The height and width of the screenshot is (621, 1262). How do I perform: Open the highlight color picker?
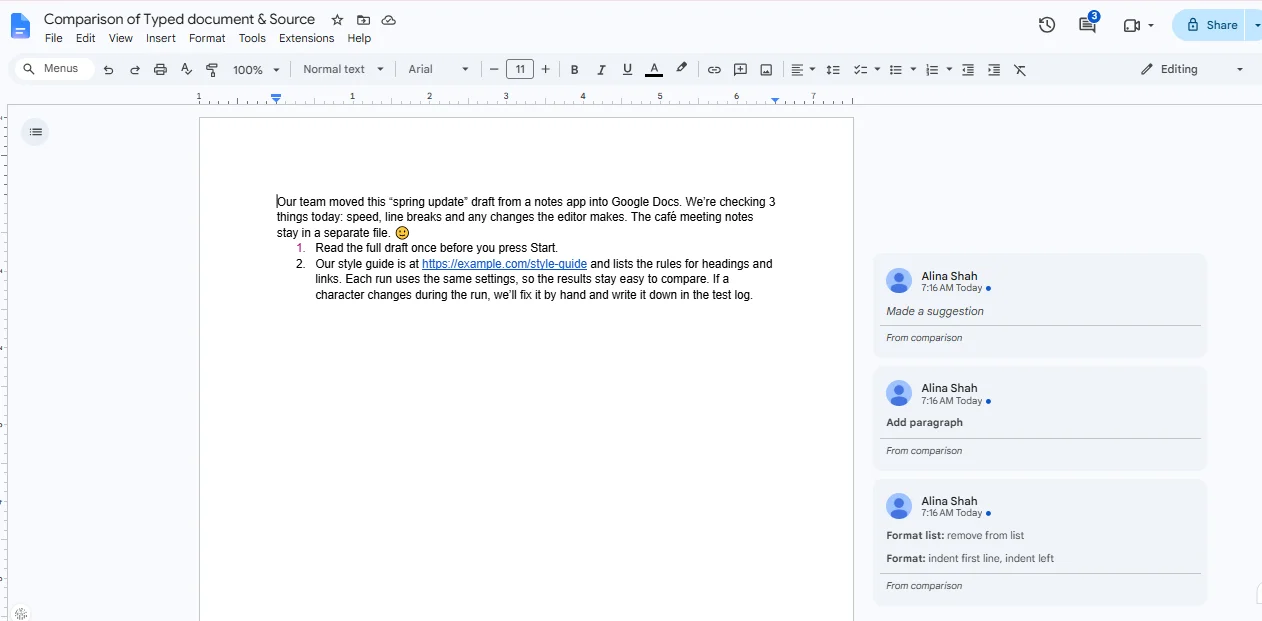click(x=681, y=69)
